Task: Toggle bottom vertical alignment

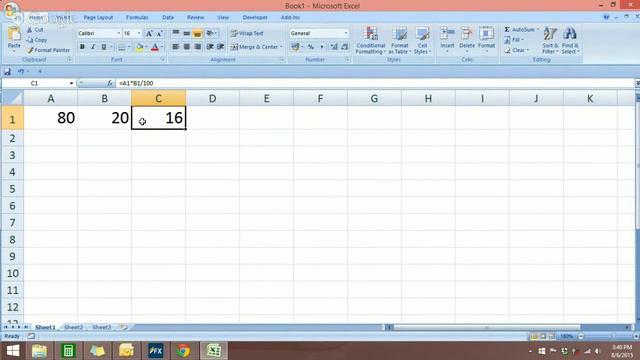Action: 198,33
